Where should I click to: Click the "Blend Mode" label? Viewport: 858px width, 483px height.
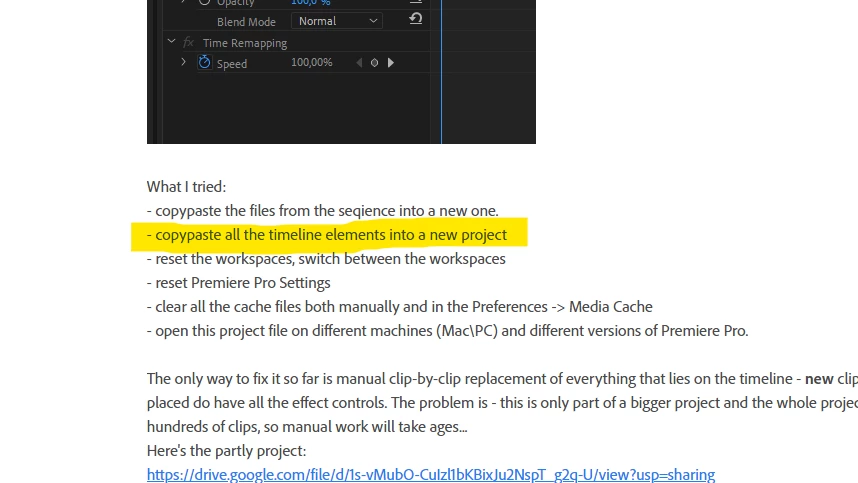coord(246,22)
